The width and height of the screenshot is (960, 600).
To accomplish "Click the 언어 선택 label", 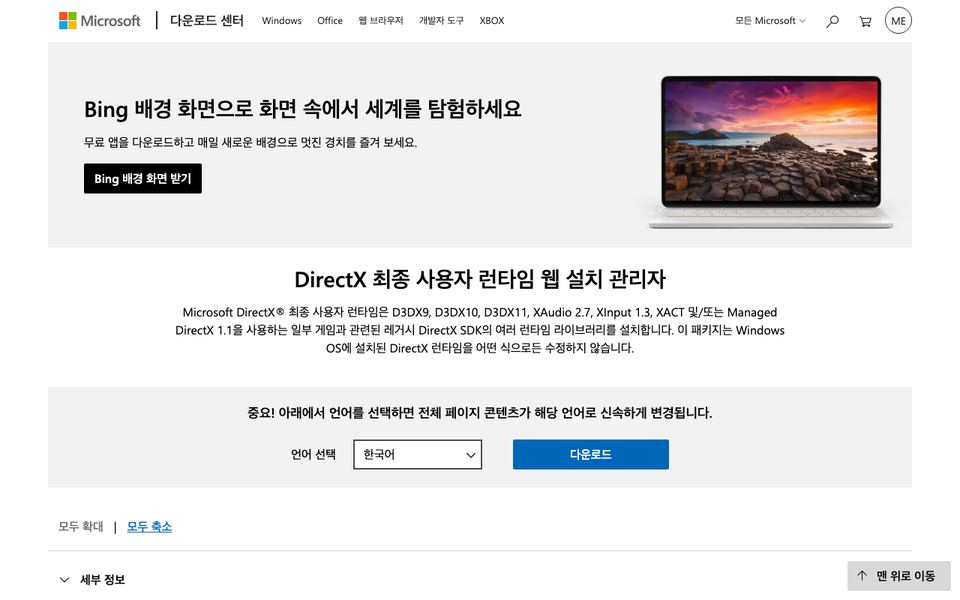I will point(313,454).
